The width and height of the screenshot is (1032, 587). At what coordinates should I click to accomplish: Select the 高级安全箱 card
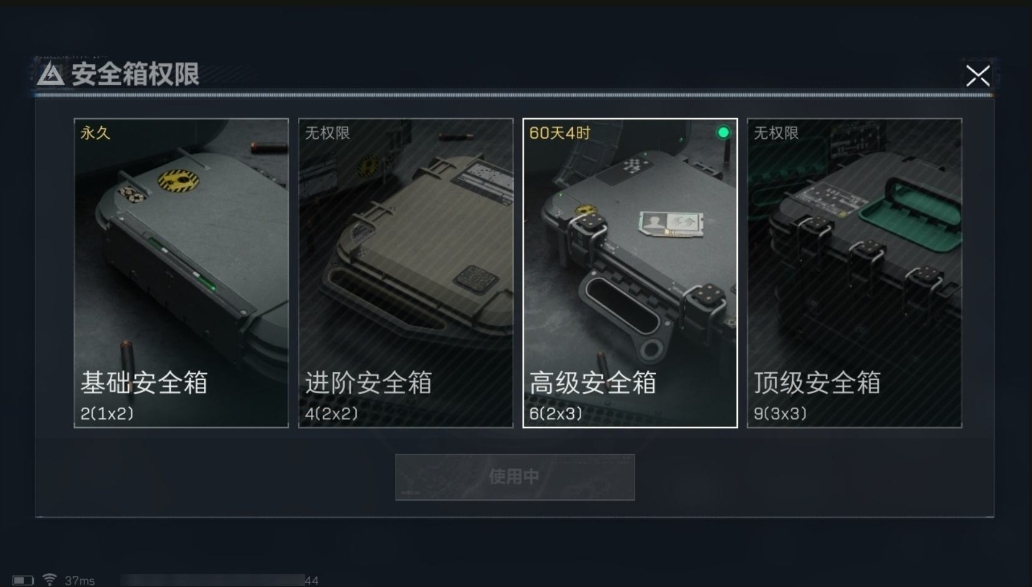[630, 273]
